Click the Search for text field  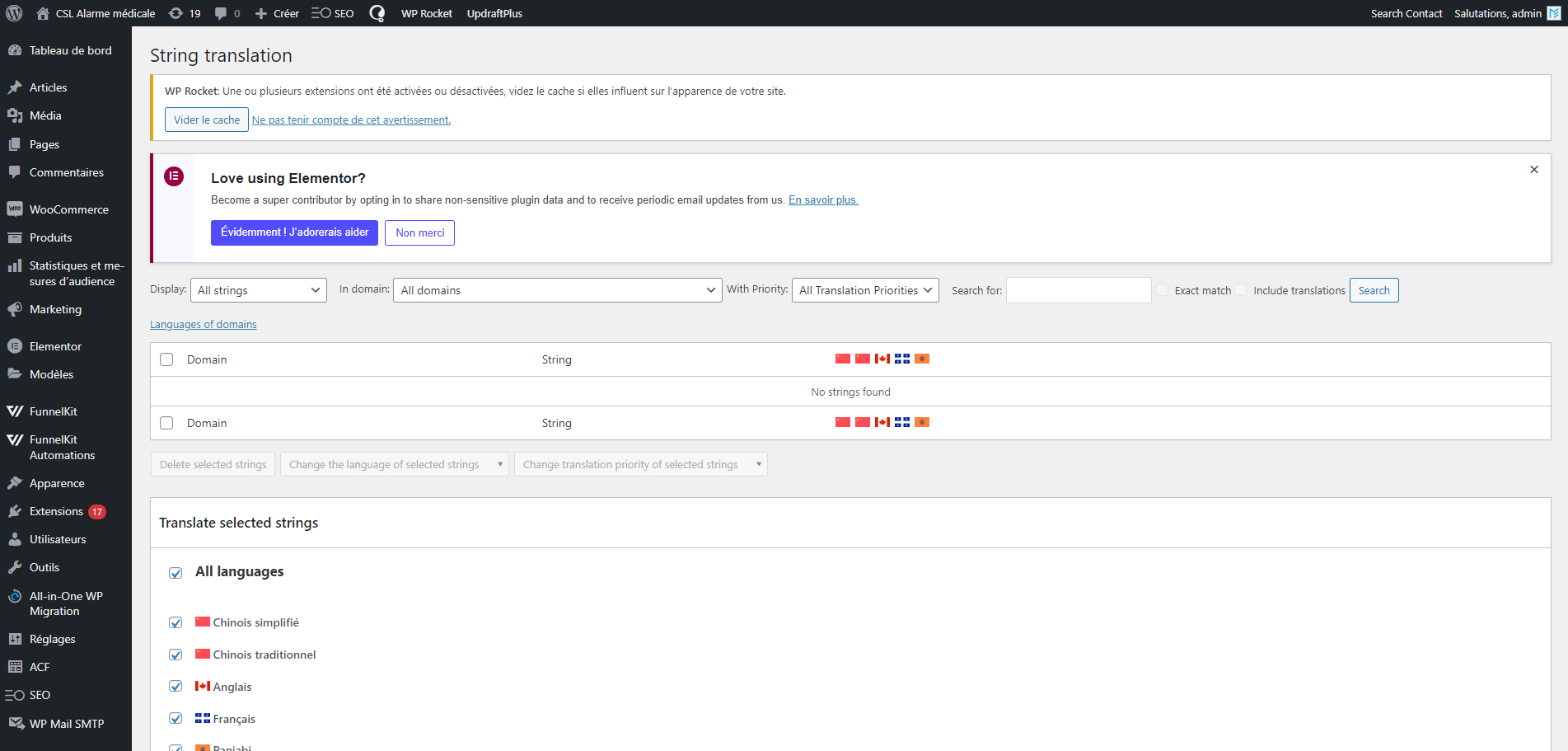[1078, 290]
